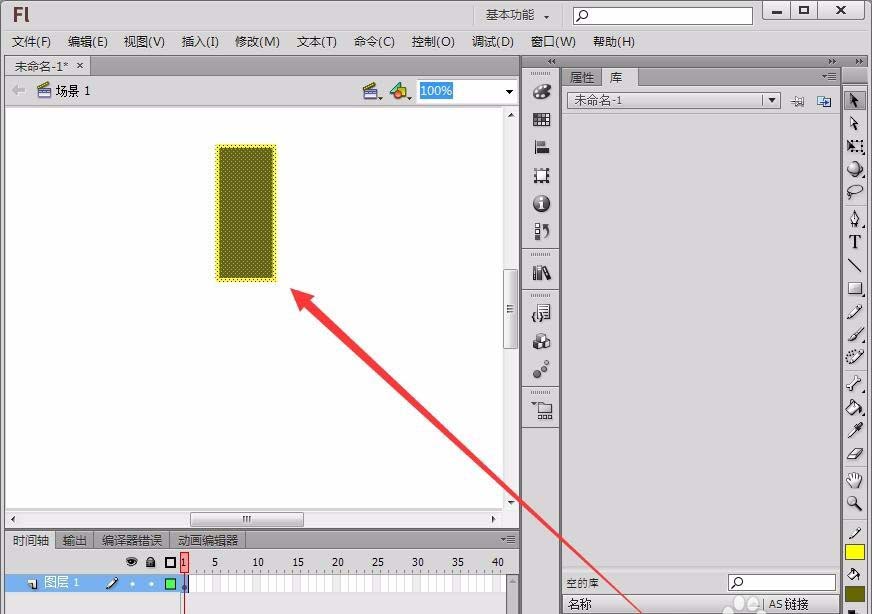Image resolution: width=872 pixels, height=614 pixels.
Task: Open the stage zoom percentage dropdown arrow
Action: click(x=509, y=91)
